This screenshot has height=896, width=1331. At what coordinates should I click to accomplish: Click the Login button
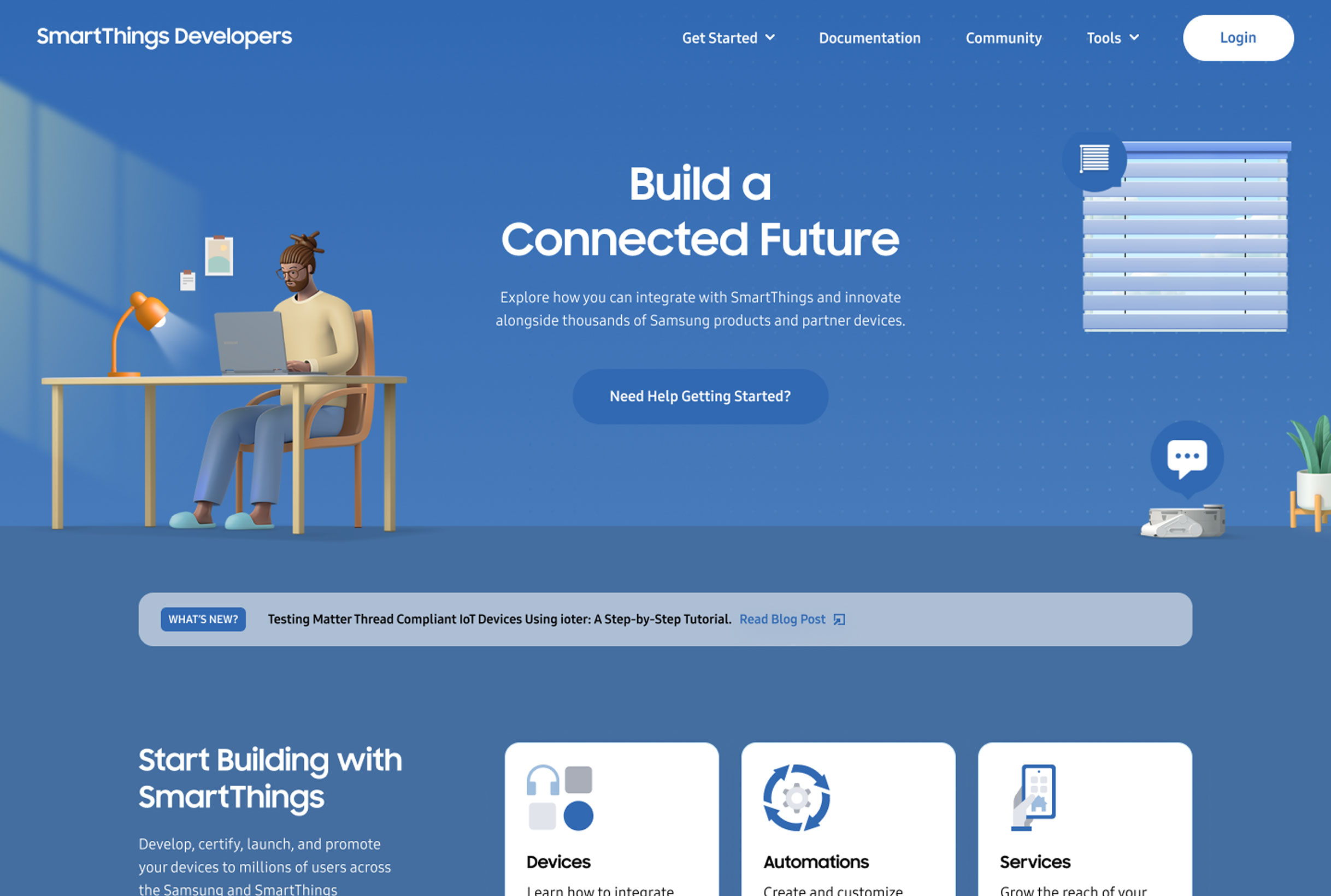[1238, 37]
